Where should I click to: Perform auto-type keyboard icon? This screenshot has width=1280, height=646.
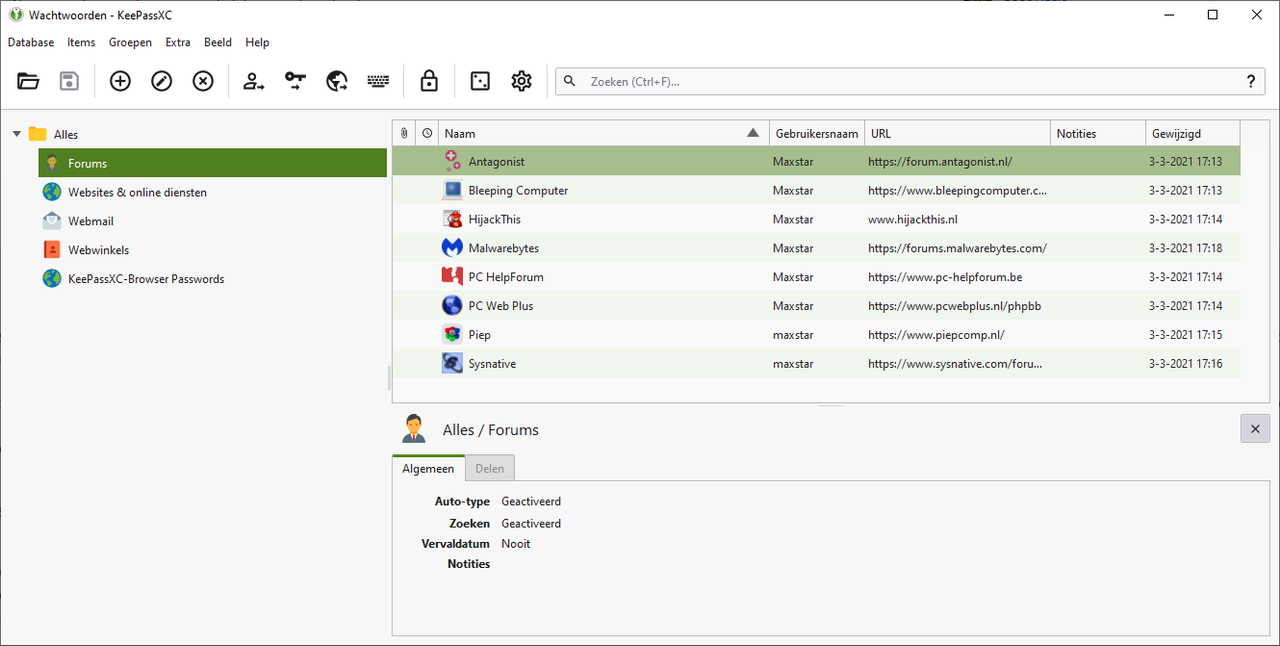(x=378, y=81)
